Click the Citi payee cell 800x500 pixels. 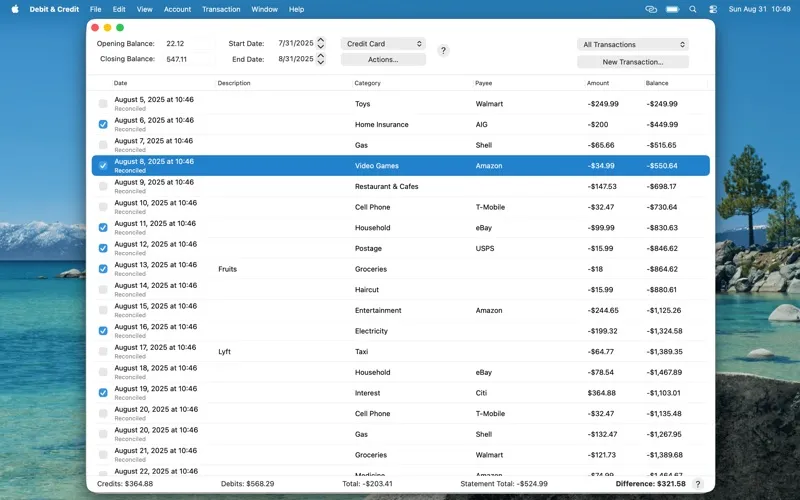click(481, 393)
